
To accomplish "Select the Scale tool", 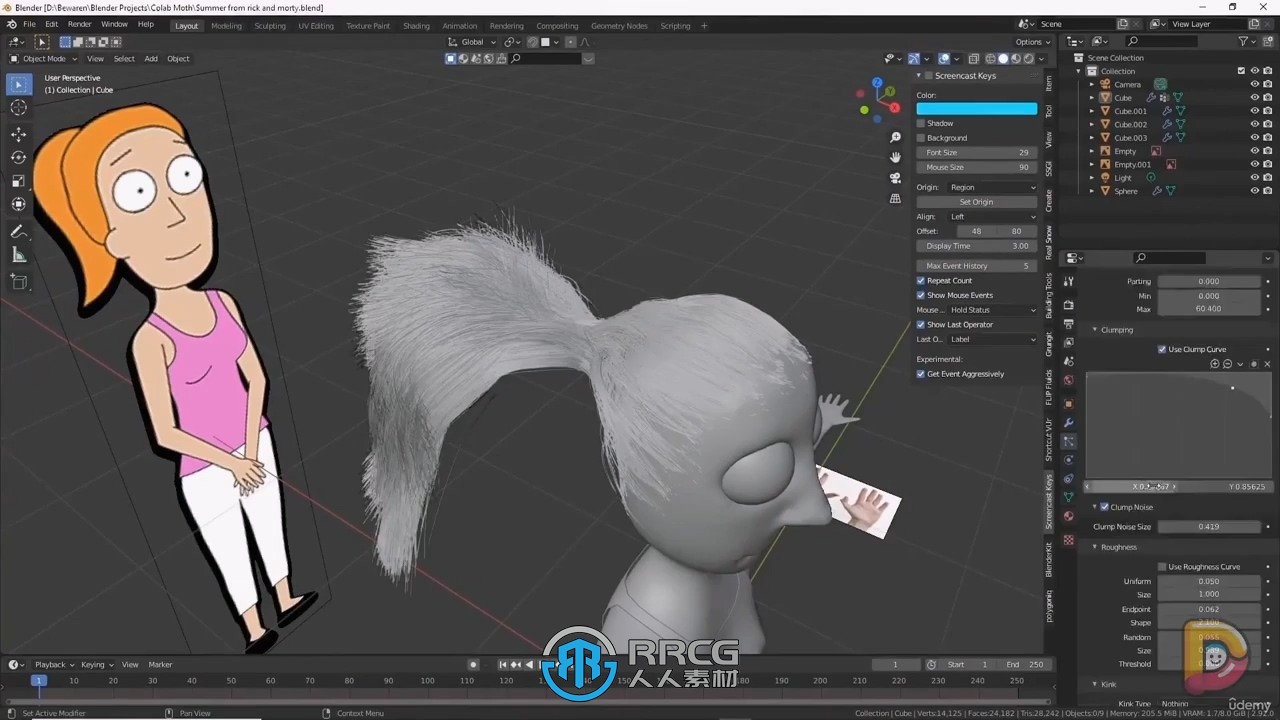I will click(x=19, y=181).
